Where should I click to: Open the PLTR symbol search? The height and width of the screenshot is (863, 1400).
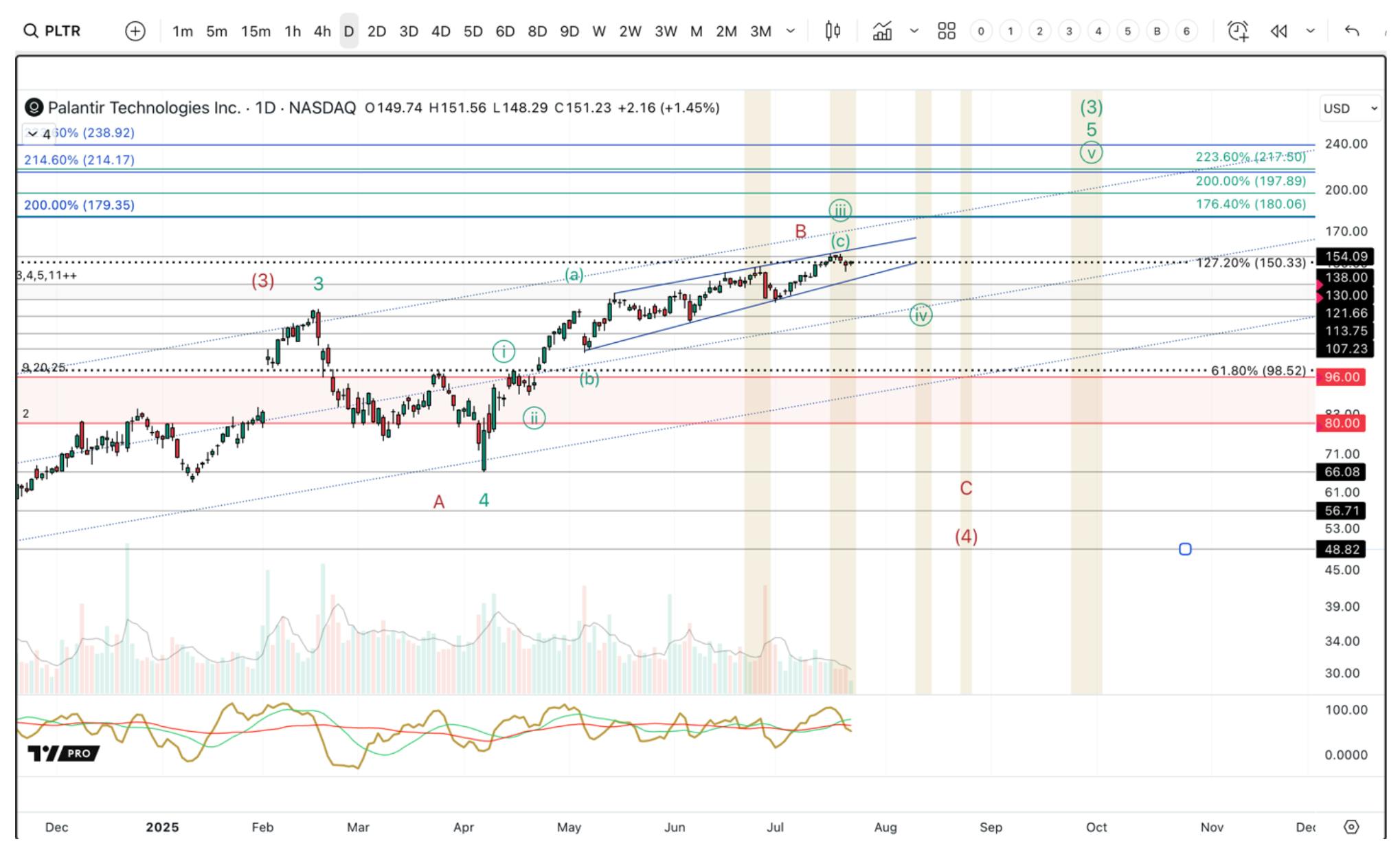point(52,31)
